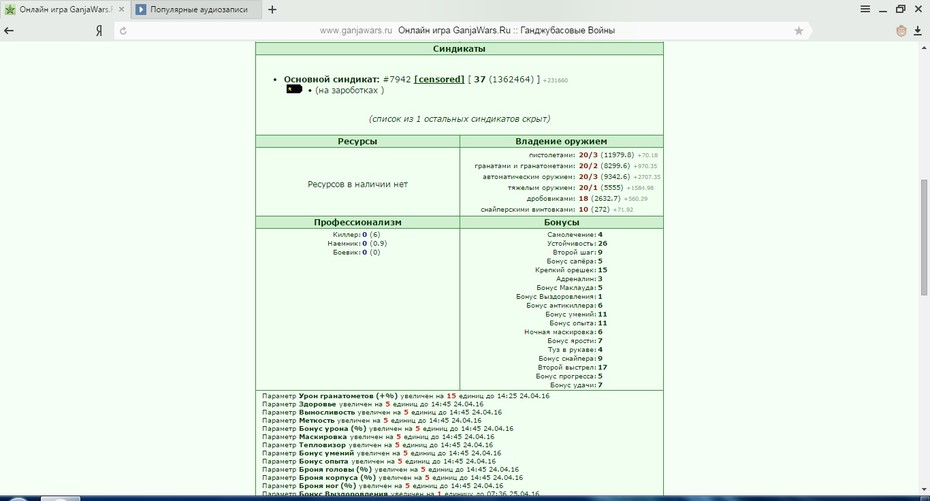Click 'Основной синдикат:' label
This screenshot has height=501, width=930.
coord(331,79)
